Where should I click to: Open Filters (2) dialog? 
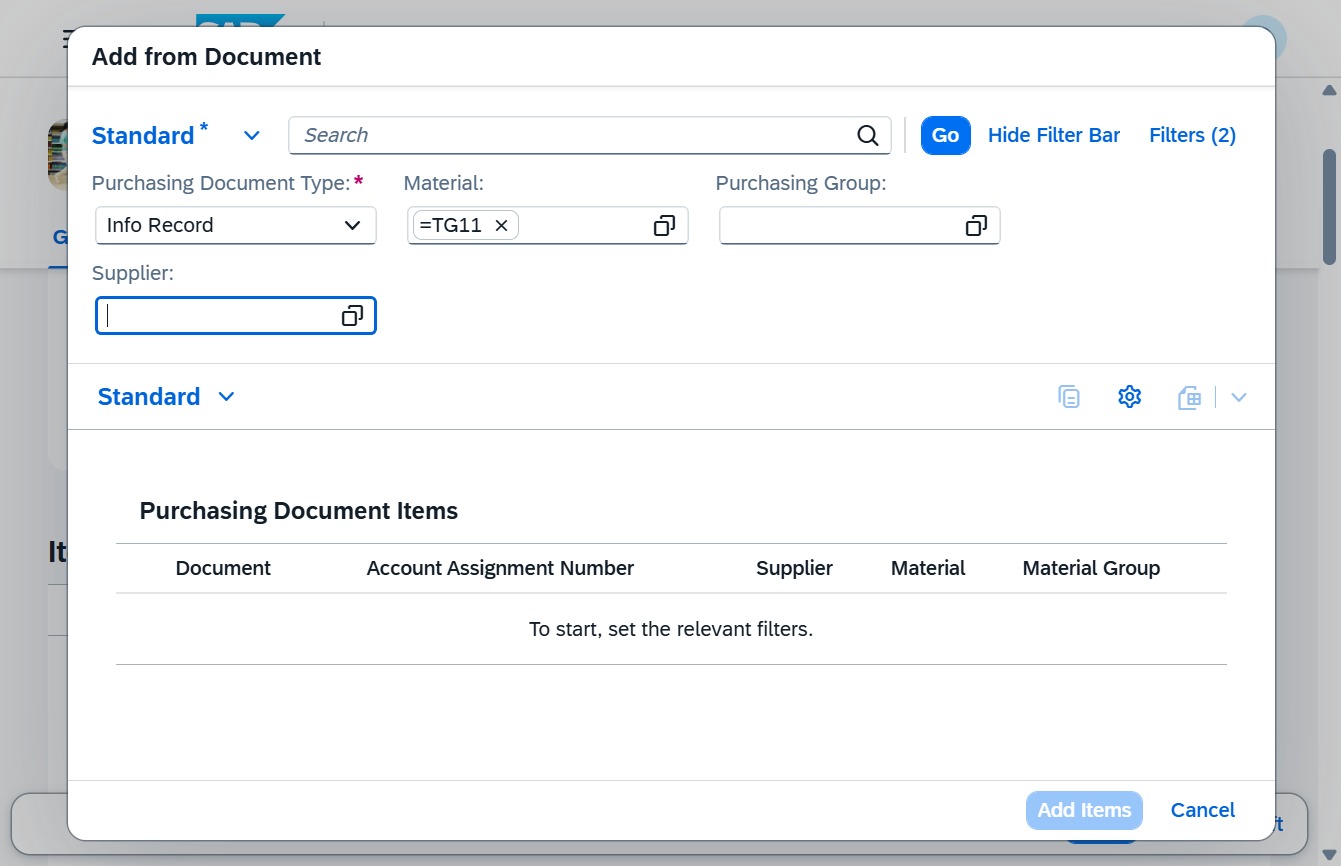(1193, 136)
